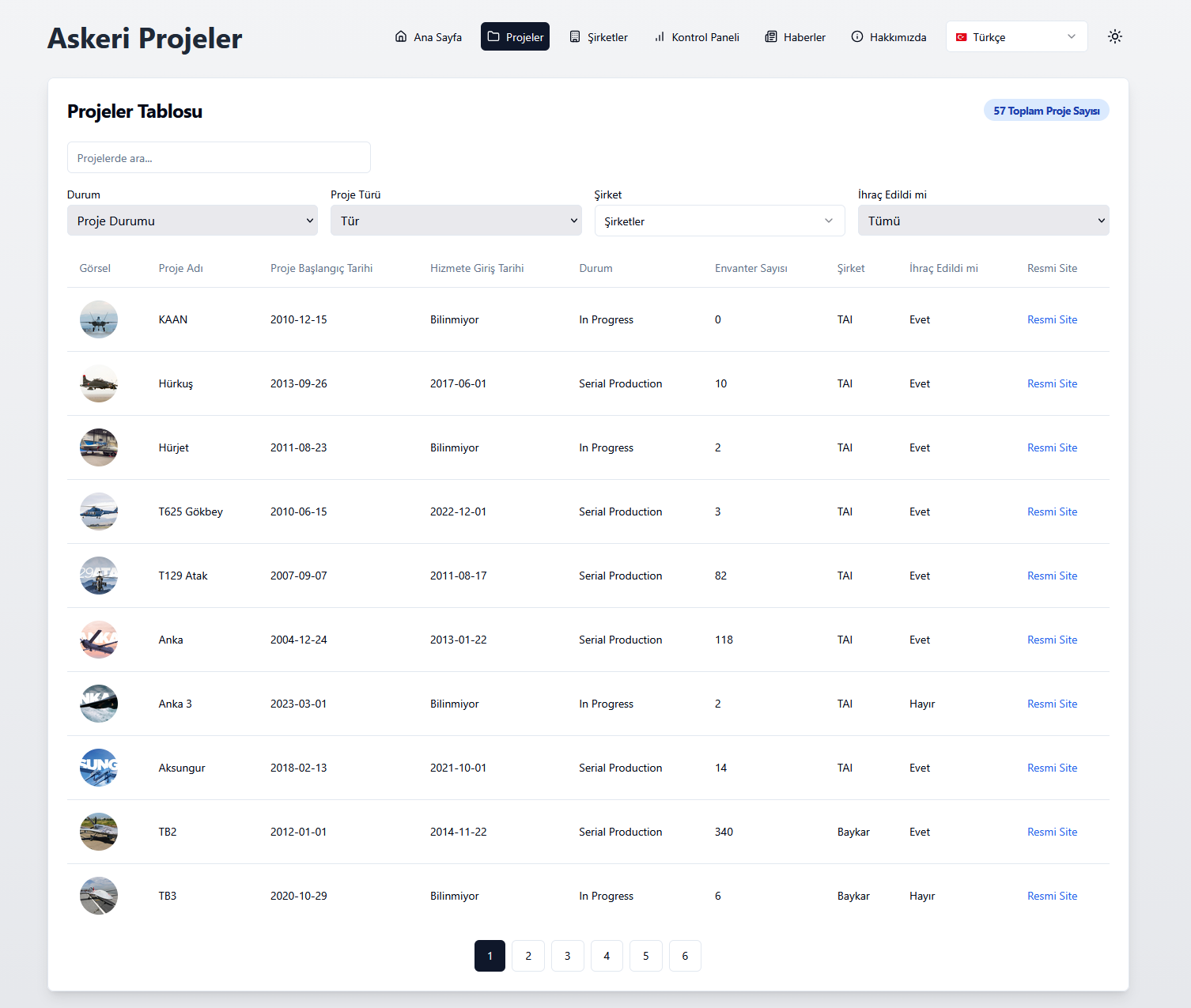Image resolution: width=1191 pixels, height=1008 pixels.
Task: Click the newspaper icon beside Haberler
Action: [x=771, y=36]
